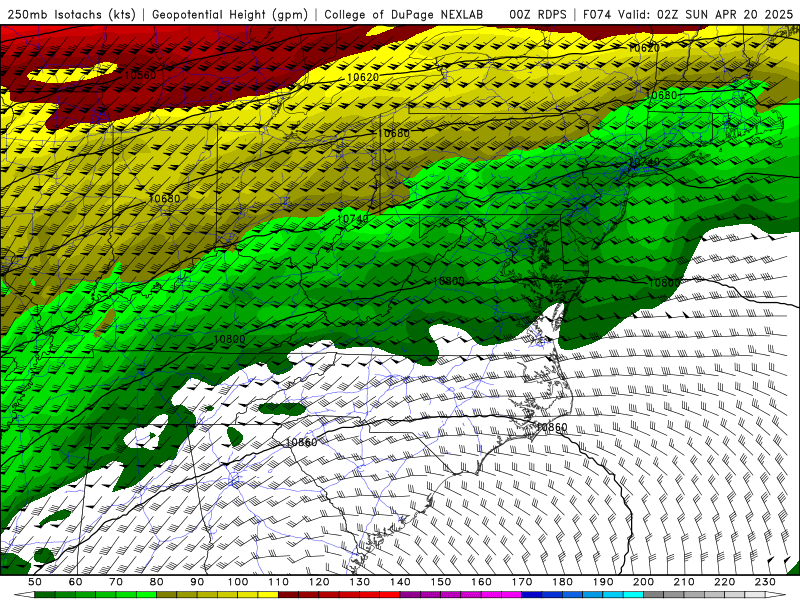Click the 200 label on the color scale

pos(643,582)
